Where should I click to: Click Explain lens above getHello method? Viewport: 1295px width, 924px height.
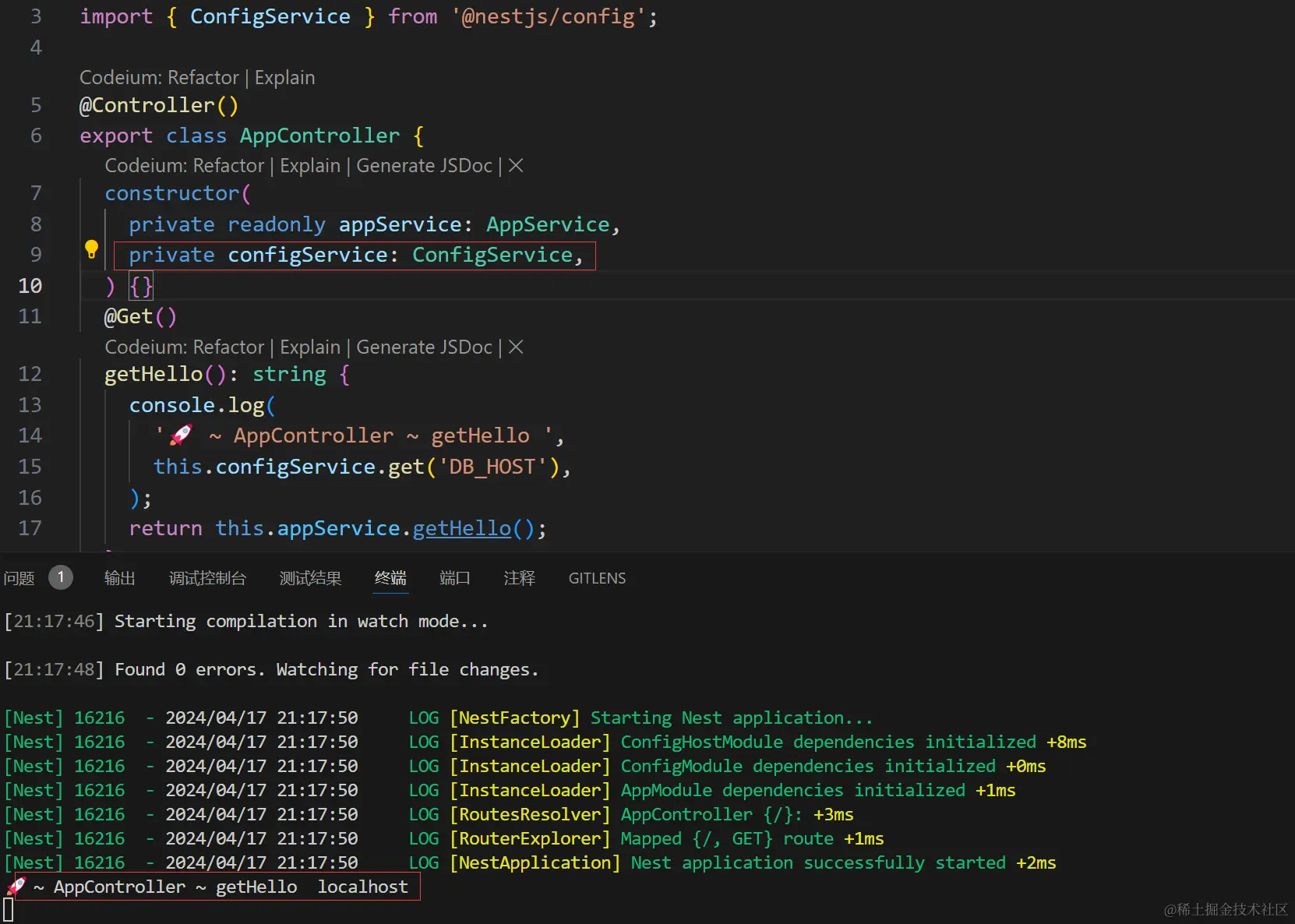[310, 347]
